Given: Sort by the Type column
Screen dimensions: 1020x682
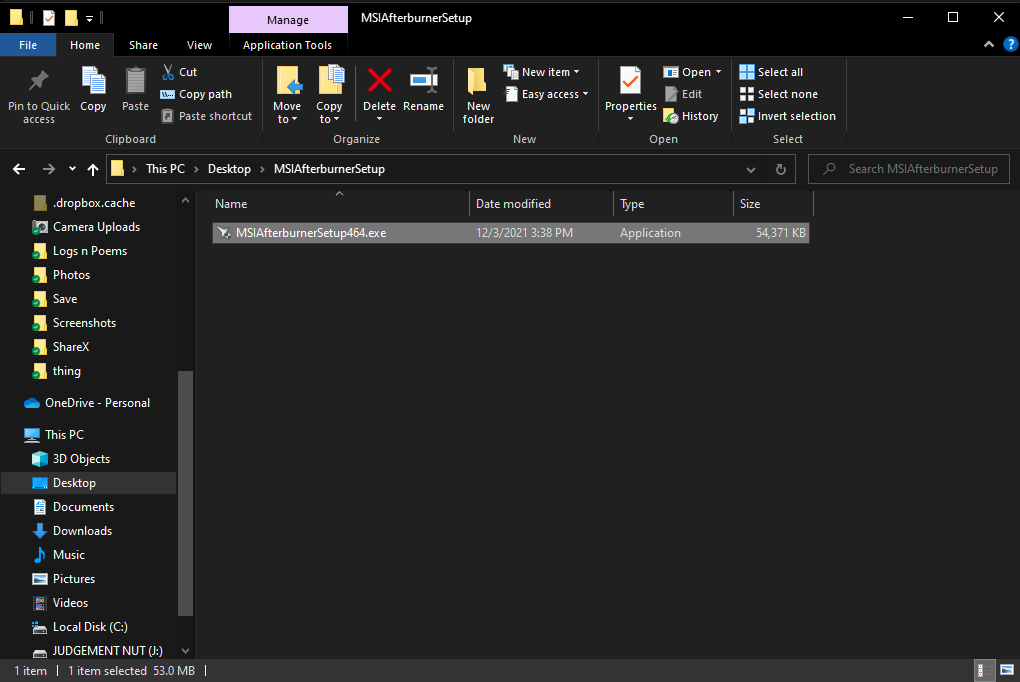Looking at the screenshot, I should 673,204.
